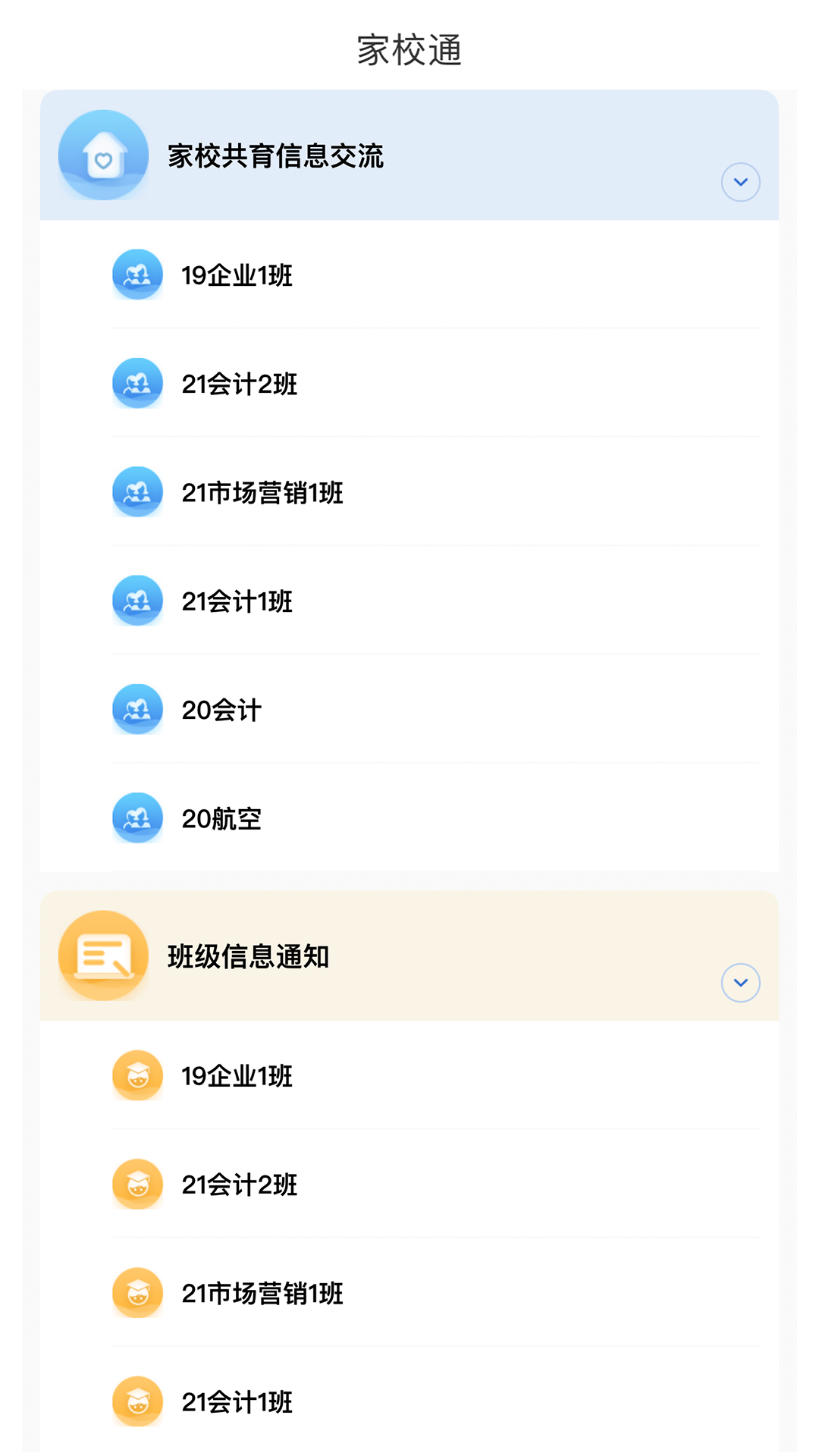
Task: Collapse the 家校共育信息交流 section chevron
Action: point(740,182)
